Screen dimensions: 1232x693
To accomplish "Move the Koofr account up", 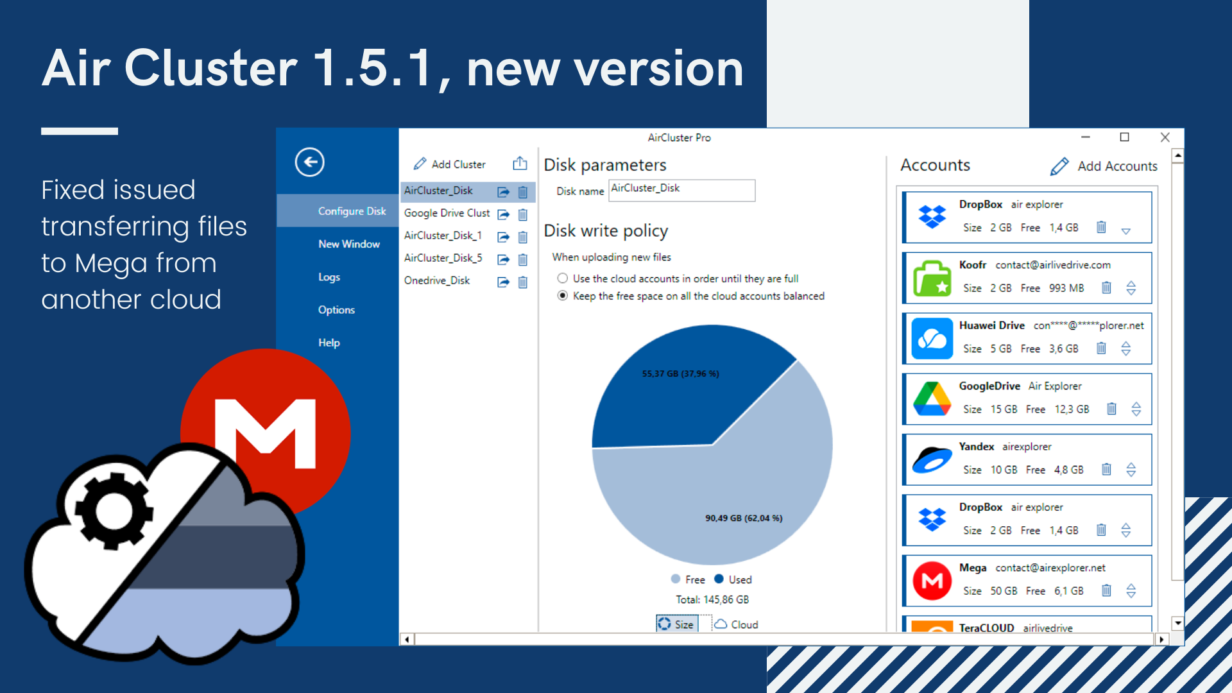I will (1131, 284).
